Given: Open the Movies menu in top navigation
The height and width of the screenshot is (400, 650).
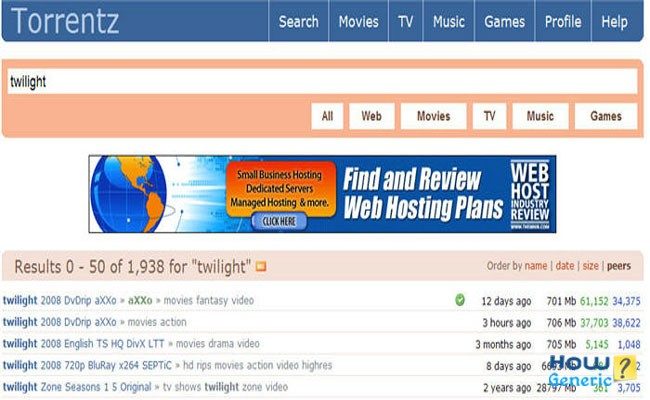Looking at the screenshot, I should coord(359,22).
